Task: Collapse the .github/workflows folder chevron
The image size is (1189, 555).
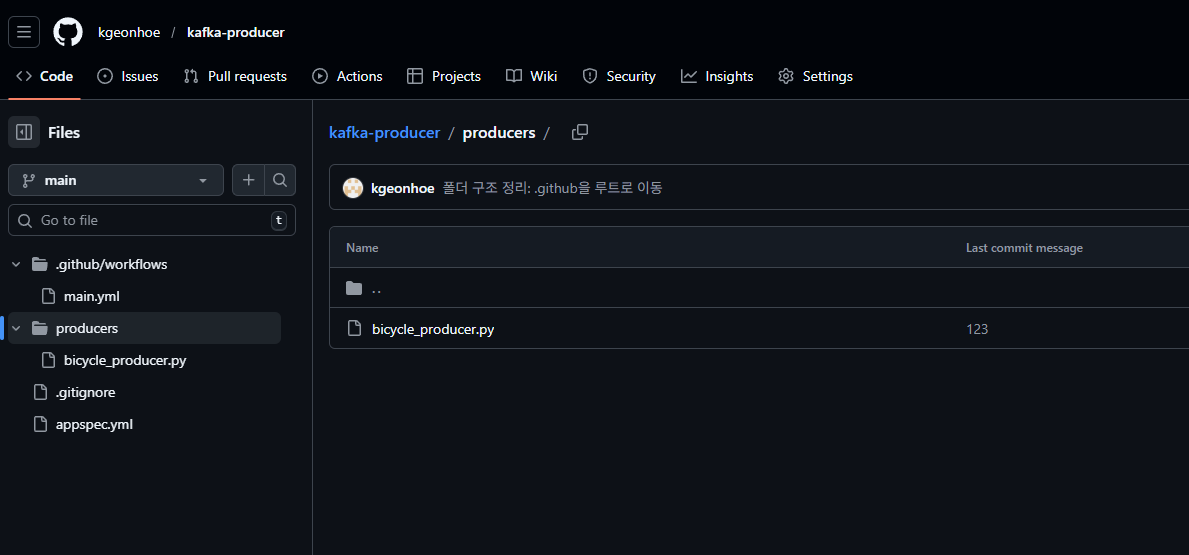Action: pos(15,265)
